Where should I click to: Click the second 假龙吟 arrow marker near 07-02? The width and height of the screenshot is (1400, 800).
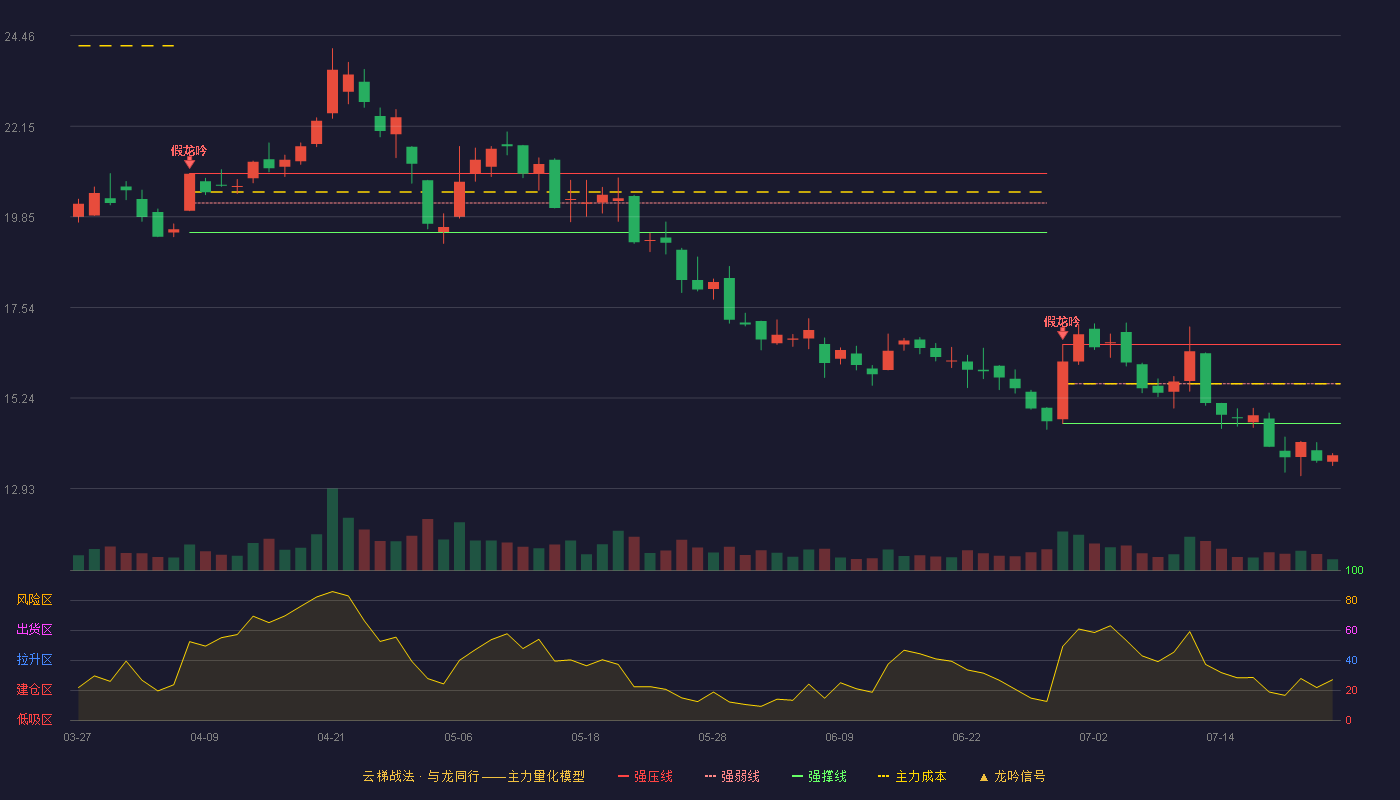[x=1062, y=333]
